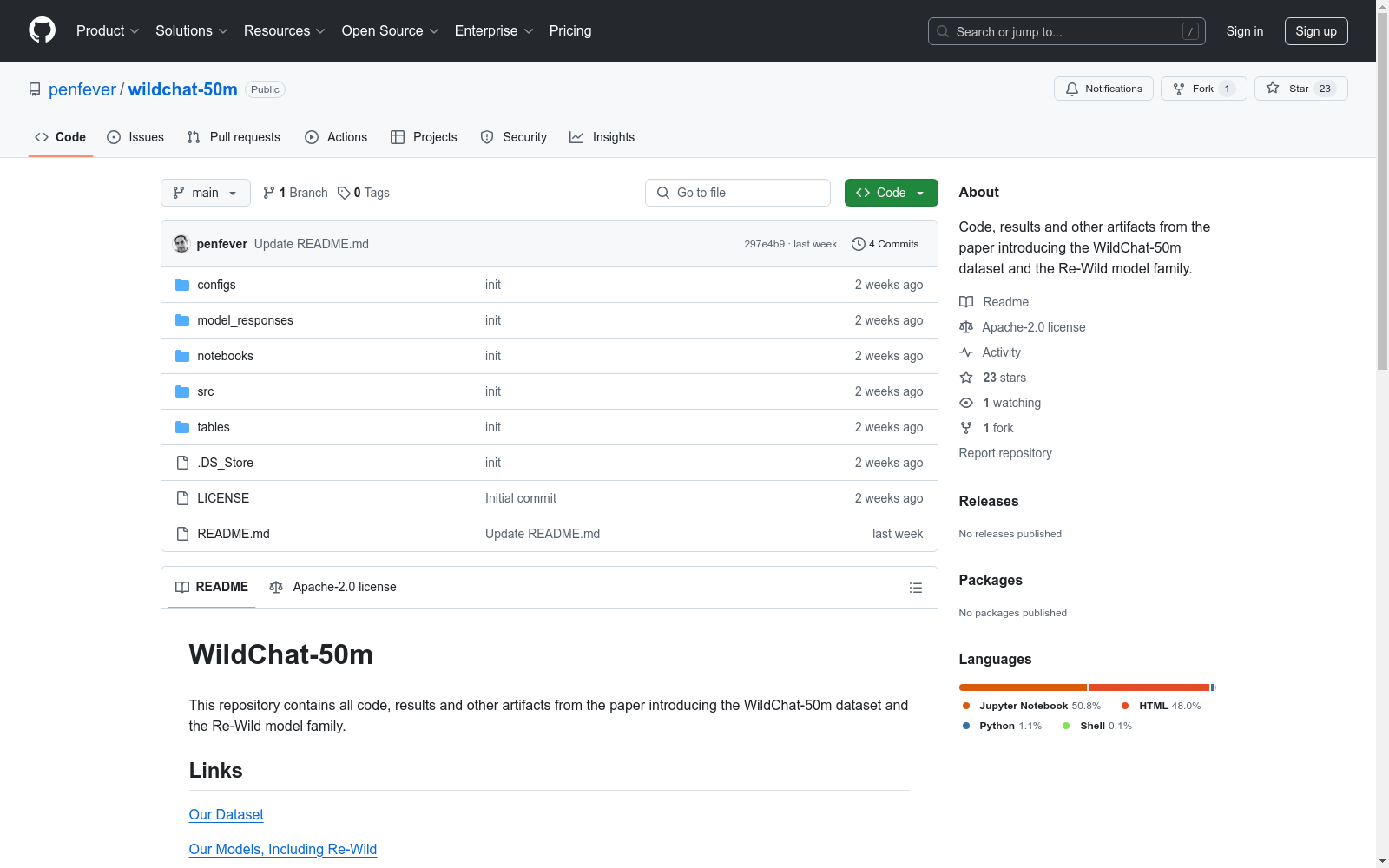The width and height of the screenshot is (1389, 868).
Task: Click the star icon next to 23 stars
Action: pos(966,378)
